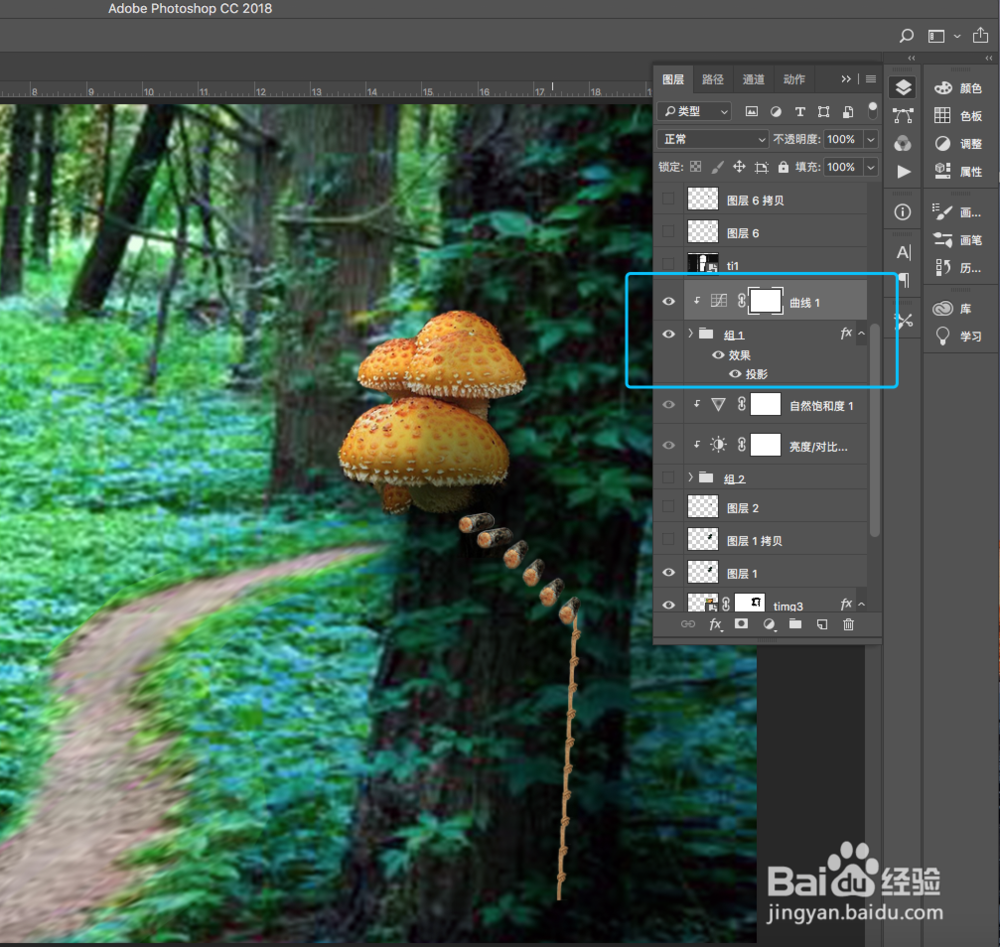1000x947 pixels.
Task: Open the 类型 filter type dropdown
Action: 694,112
